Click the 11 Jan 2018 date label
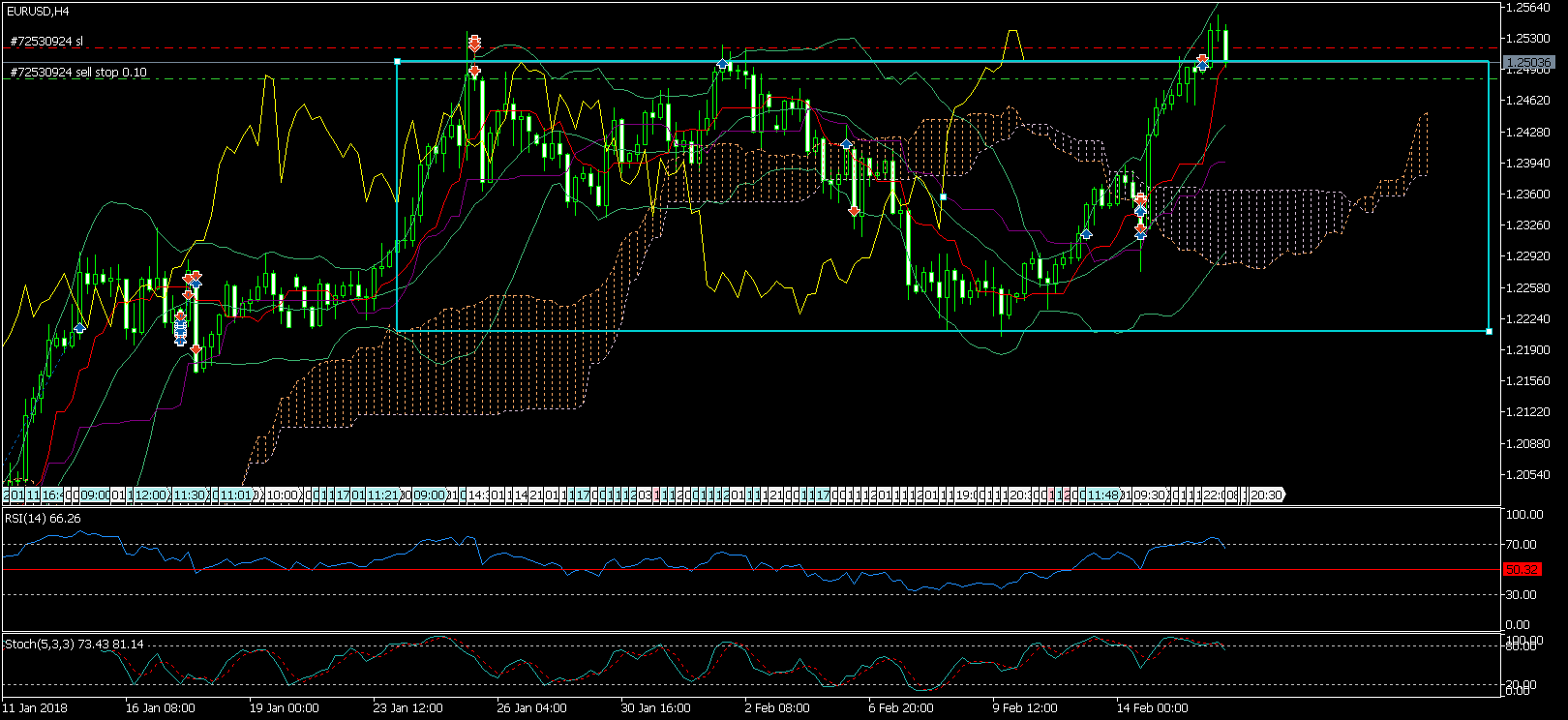Screen dimensions: 1568x720 [35, 707]
